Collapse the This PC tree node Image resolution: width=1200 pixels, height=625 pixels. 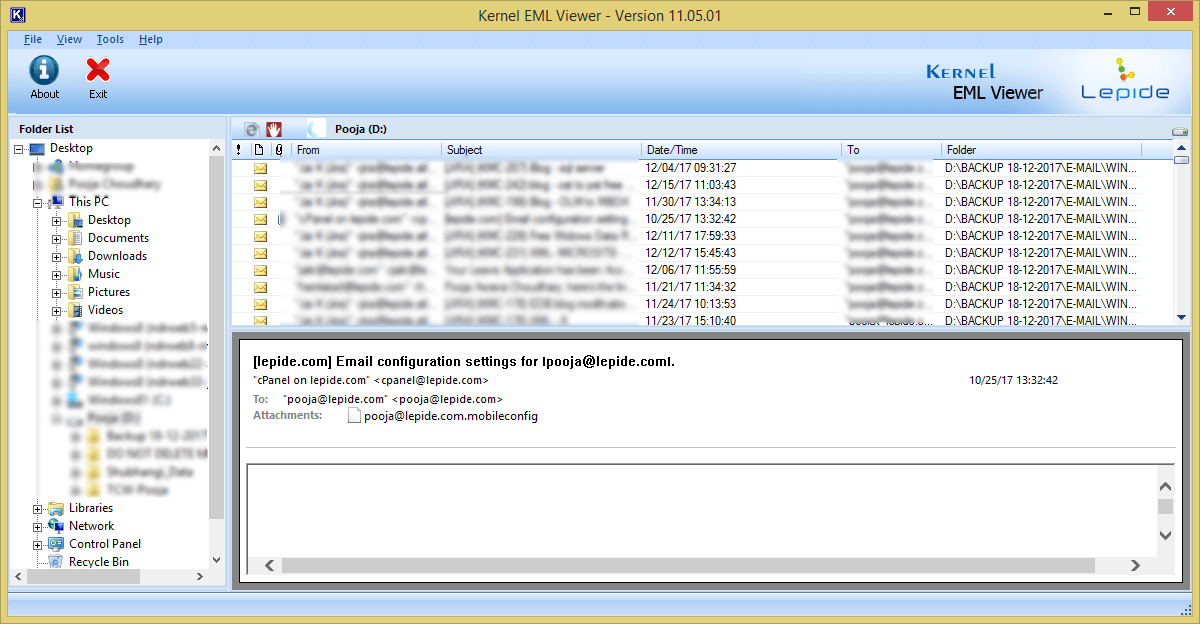coord(38,203)
